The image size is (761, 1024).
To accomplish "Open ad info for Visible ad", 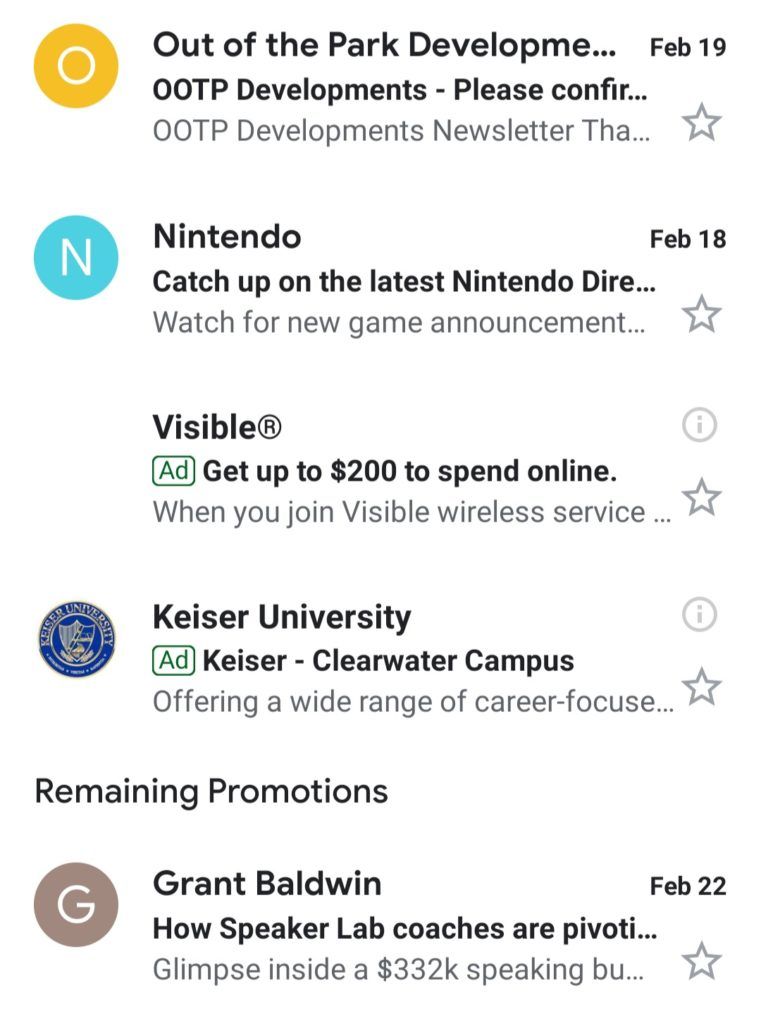I will click(700, 425).
